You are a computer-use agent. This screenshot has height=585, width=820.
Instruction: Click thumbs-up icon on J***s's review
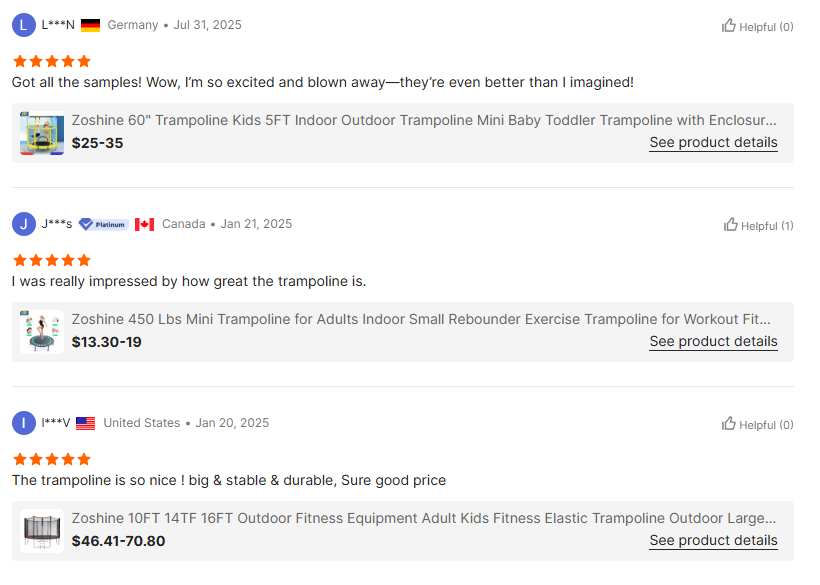point(731,225)
